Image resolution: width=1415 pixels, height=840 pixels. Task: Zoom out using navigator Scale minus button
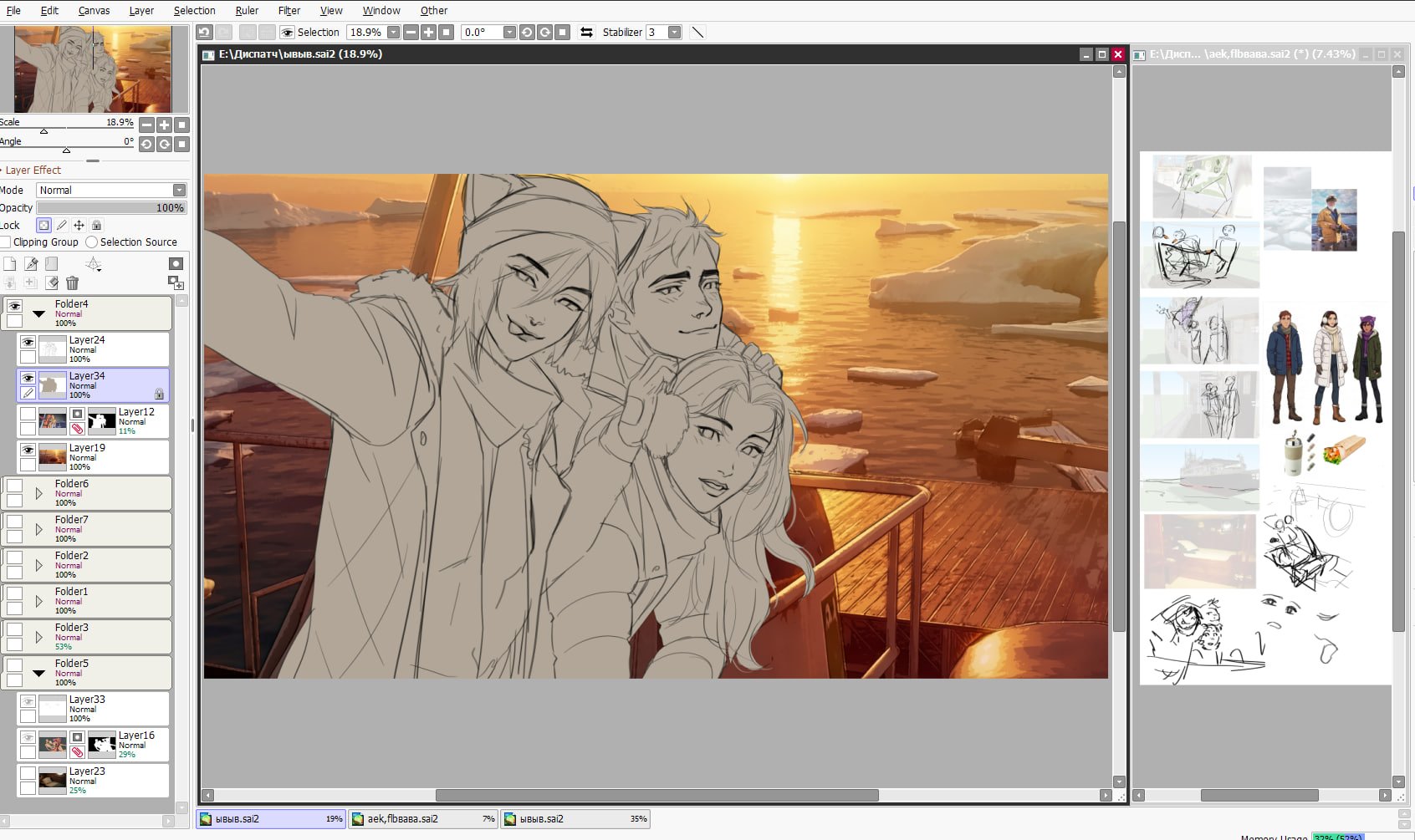(x=146, y=125)
